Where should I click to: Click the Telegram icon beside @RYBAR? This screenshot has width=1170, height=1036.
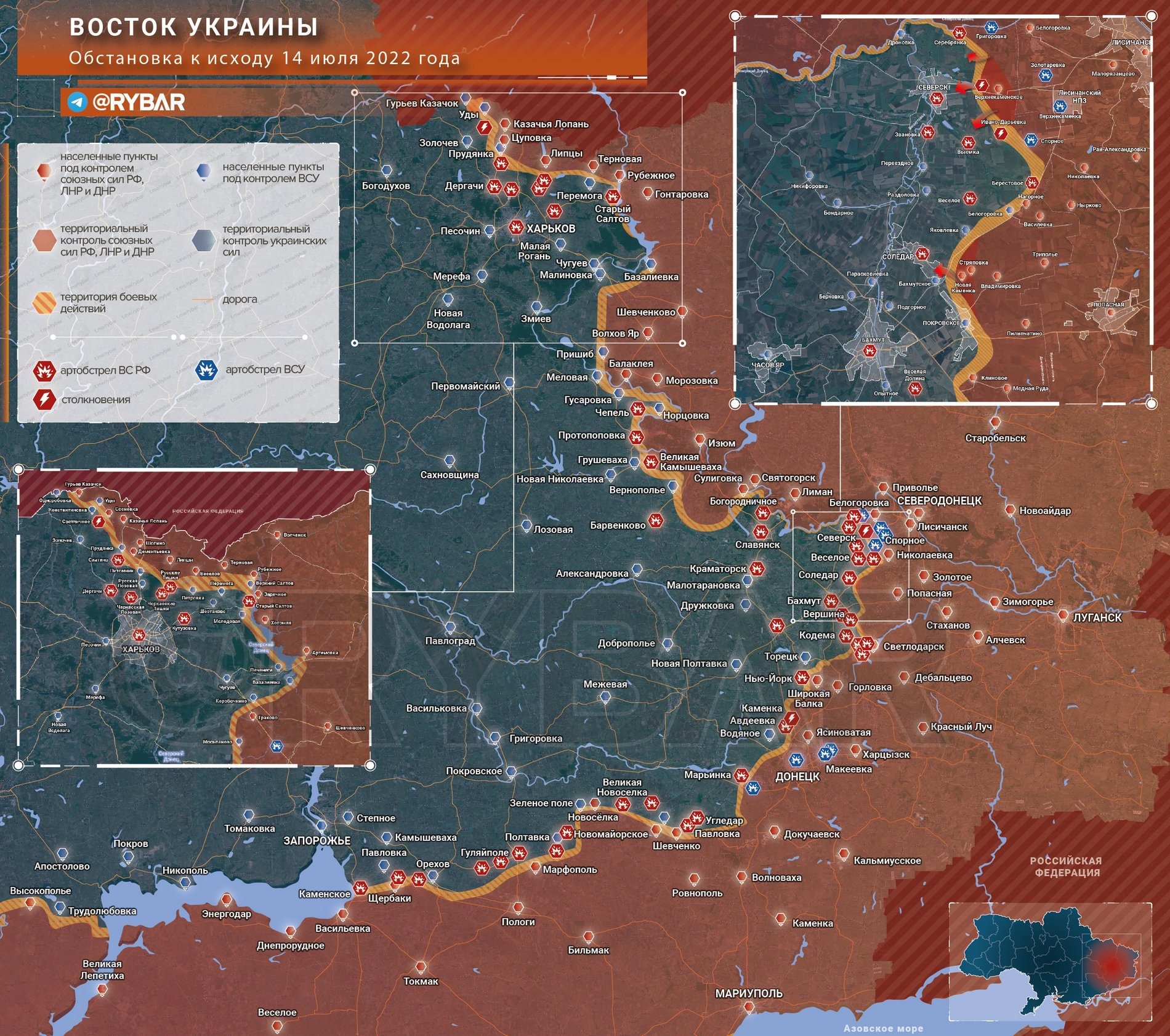[x=78, y=102]
